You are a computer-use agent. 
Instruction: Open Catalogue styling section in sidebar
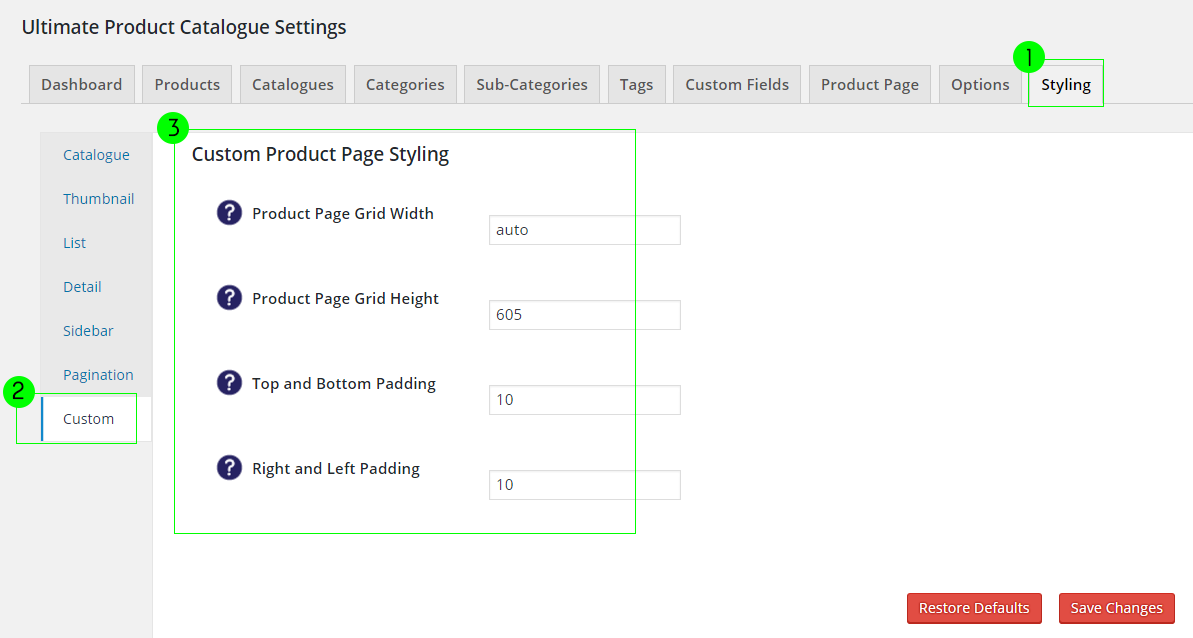click(x=96, y=154)
